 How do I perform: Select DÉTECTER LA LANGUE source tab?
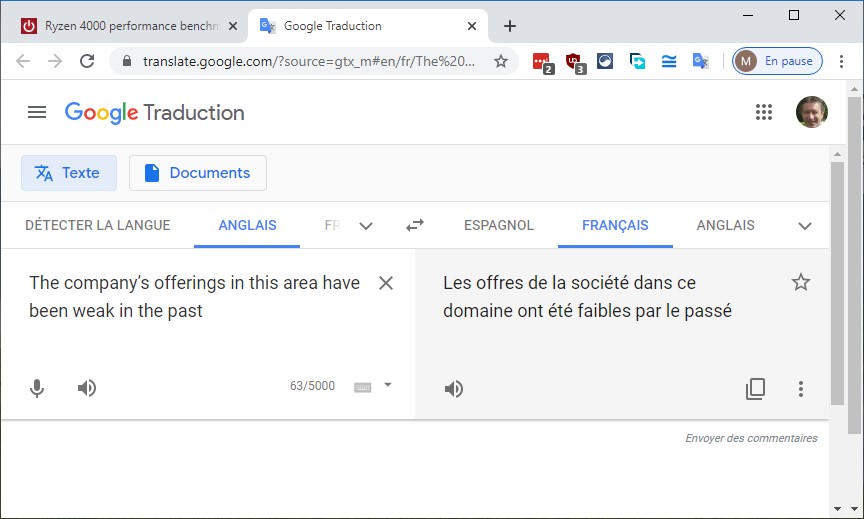point(98,225)
